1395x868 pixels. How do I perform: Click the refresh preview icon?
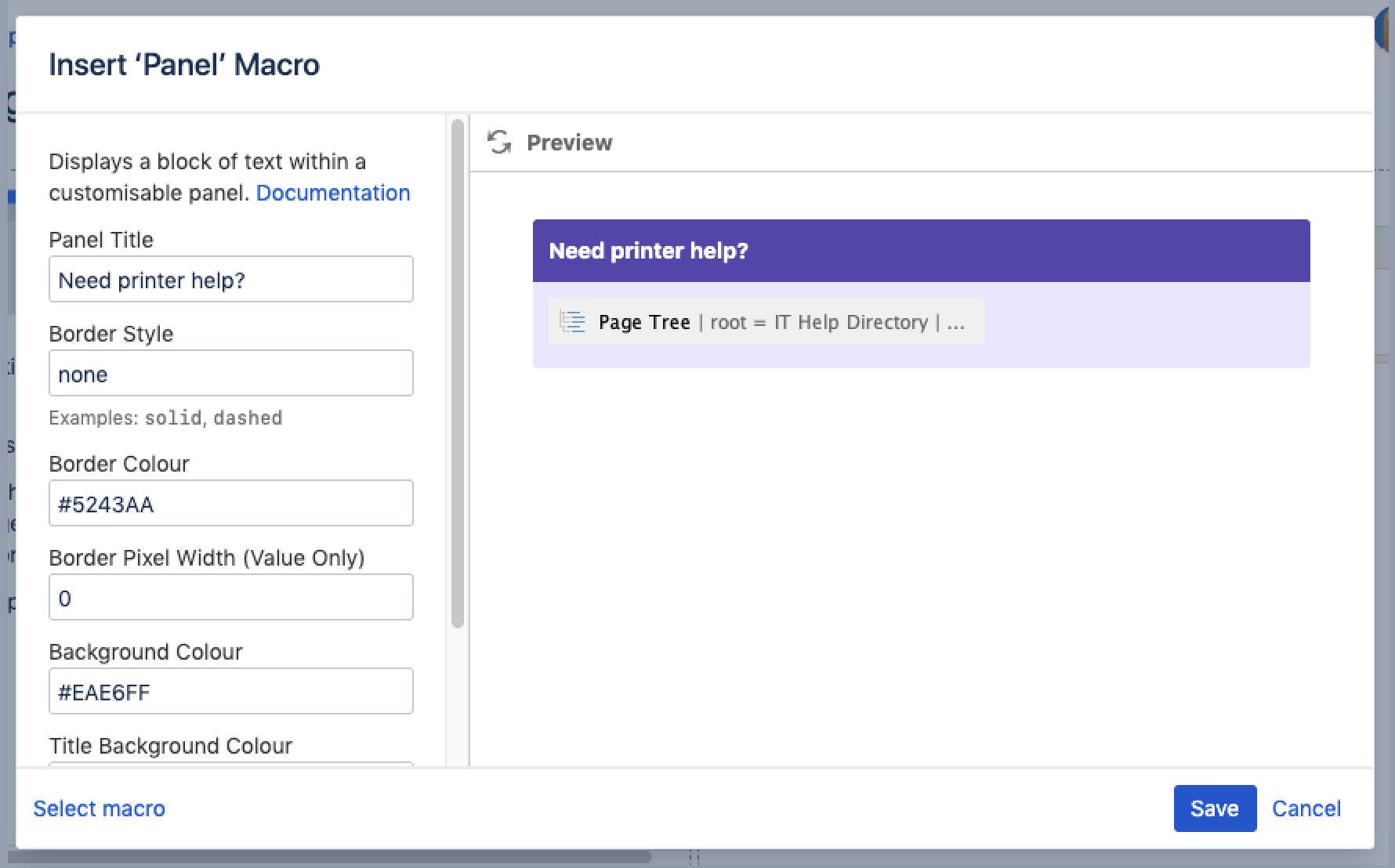click(x=499, y=143)
